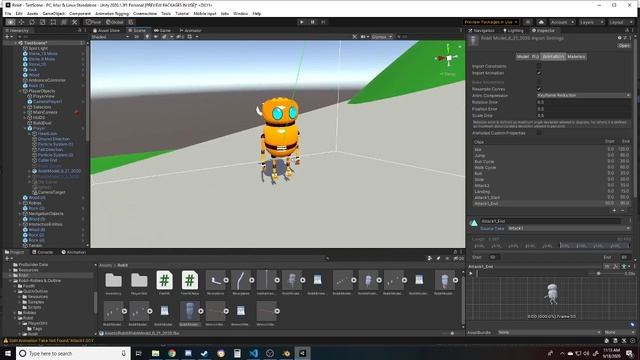Uncheck the Import Animation checkbox
The height and width of the screenshot is (360, 640).
click(x=539, y=73)
